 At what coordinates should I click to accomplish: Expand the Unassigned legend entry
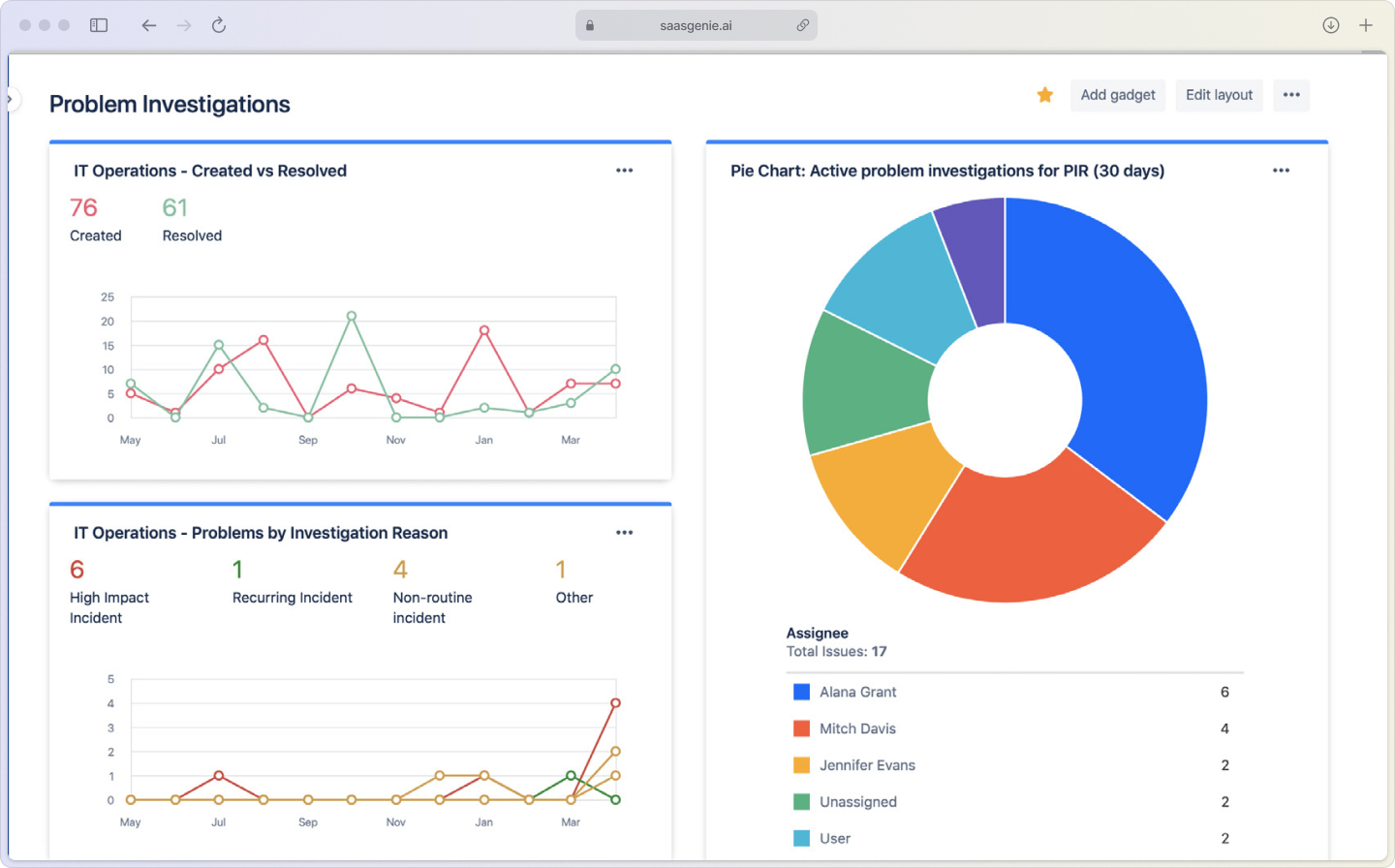click(x=858, y=801)
